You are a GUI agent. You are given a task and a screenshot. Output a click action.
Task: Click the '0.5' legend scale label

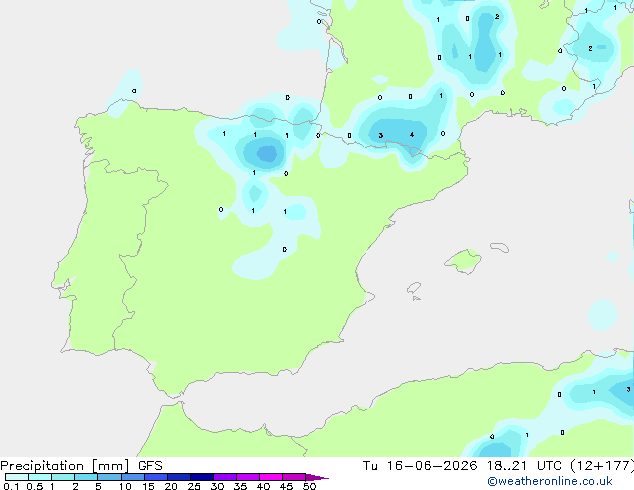click(35, 486)
